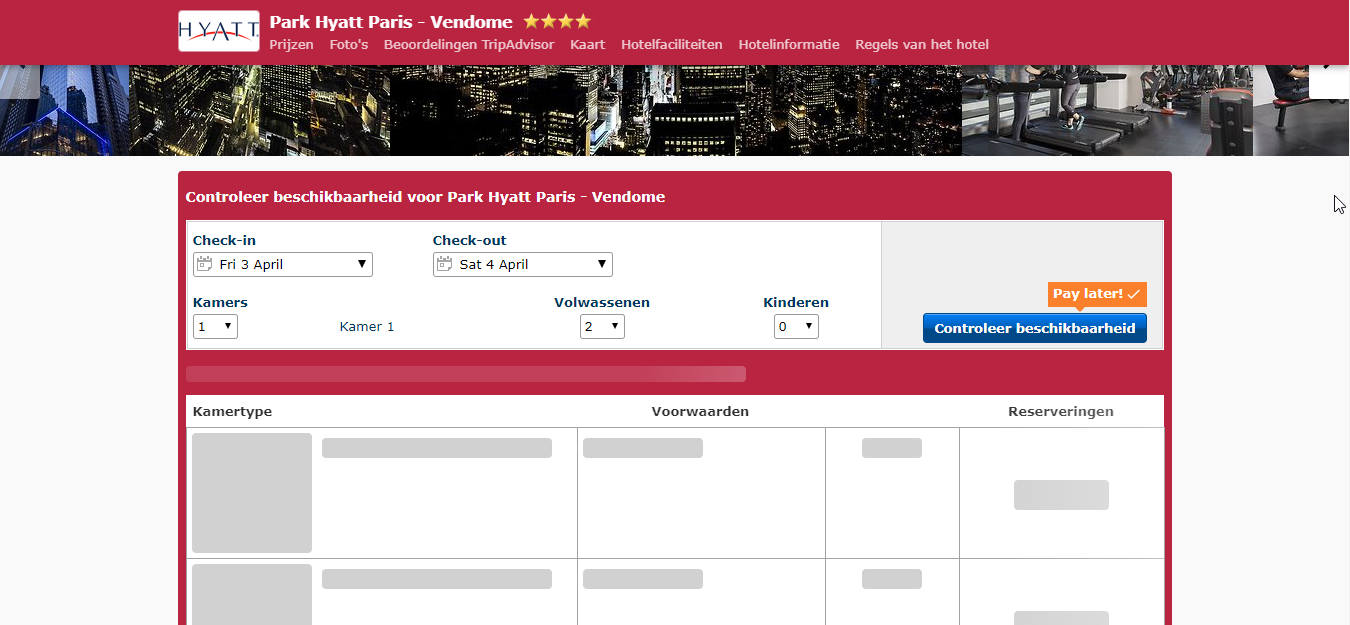Click the Kamers label
This screenshot has width=1350, height=625.
pyautogui.click(x=220, y=303)
